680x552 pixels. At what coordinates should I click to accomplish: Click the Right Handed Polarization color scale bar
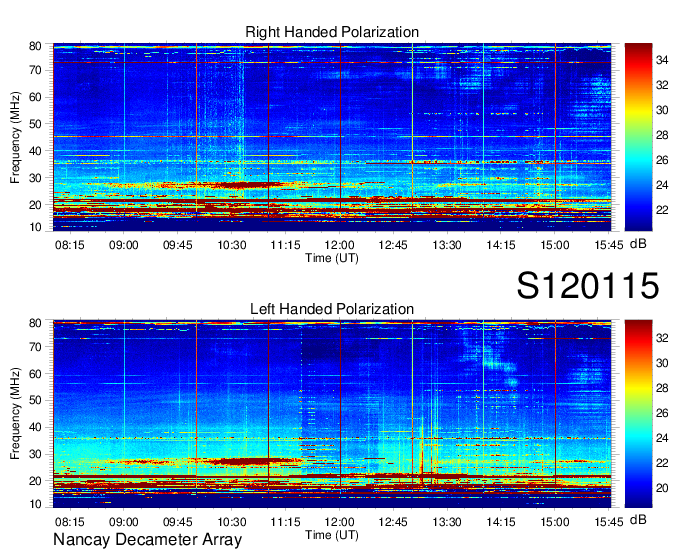coord(638,137)
